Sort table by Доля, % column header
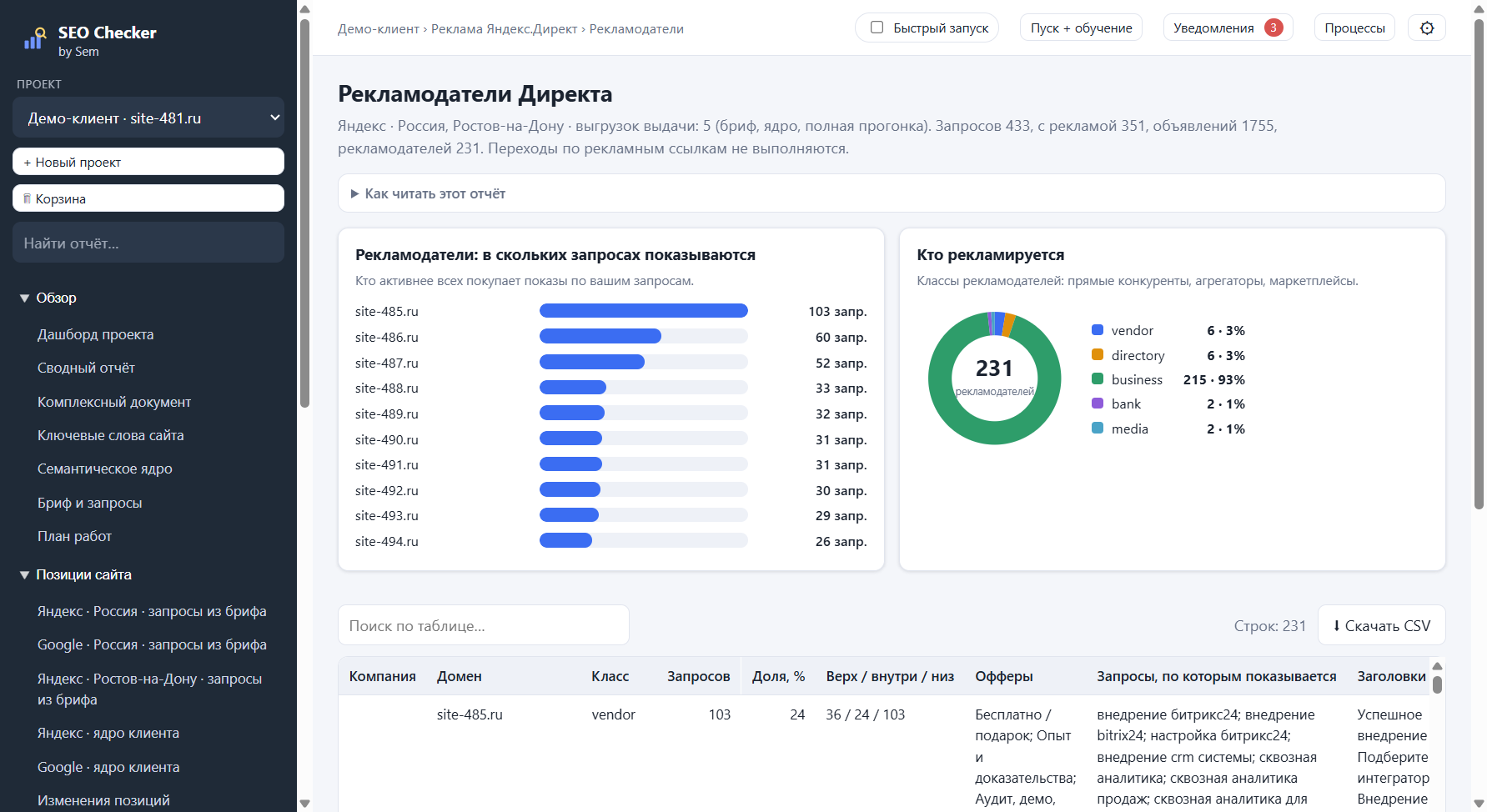This screenshot has height=812, width=1487. pyautogui.click(x=778, y=676)
